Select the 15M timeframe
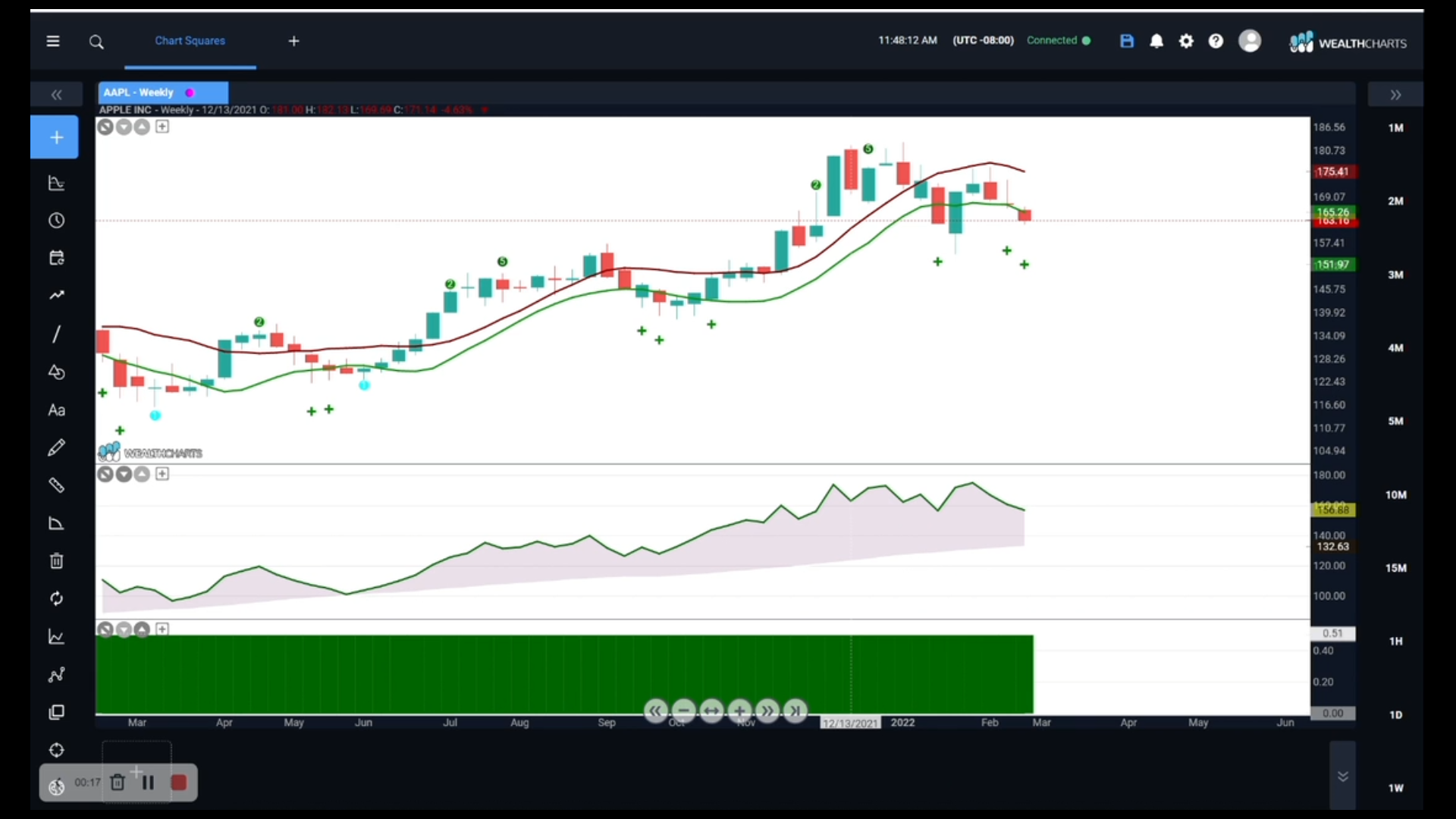This screenshot has width=1456, height=819. click(1396, 568)
